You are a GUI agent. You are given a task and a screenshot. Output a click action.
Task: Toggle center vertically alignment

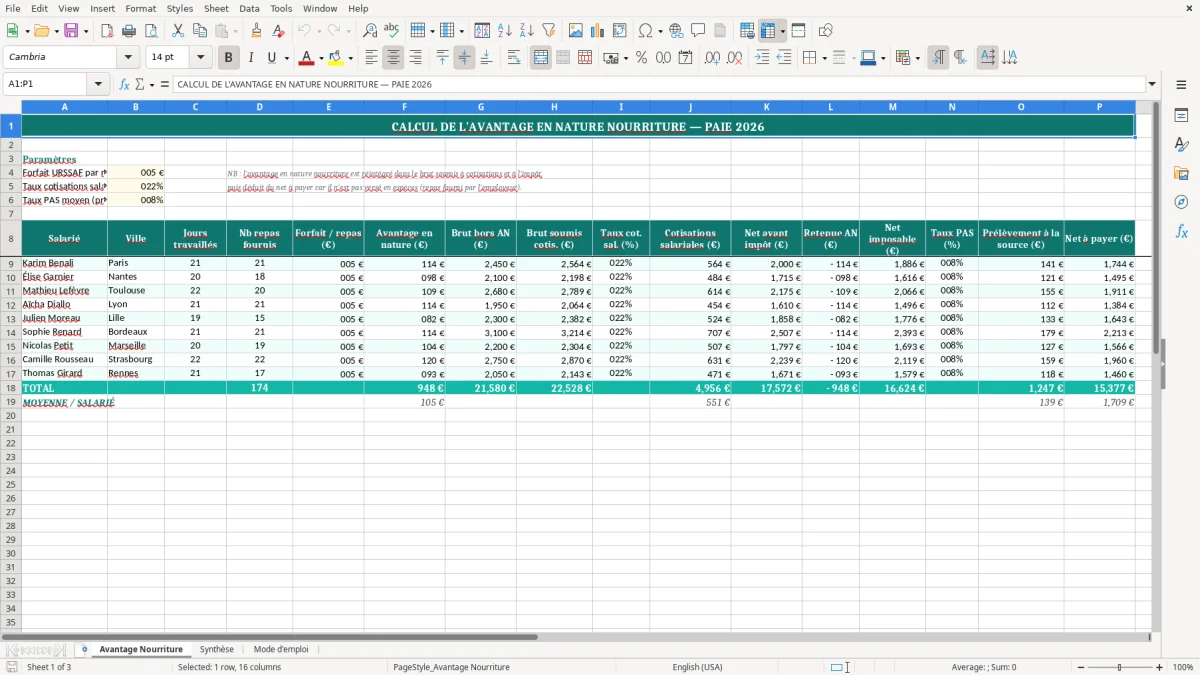(x=464, y=58)
